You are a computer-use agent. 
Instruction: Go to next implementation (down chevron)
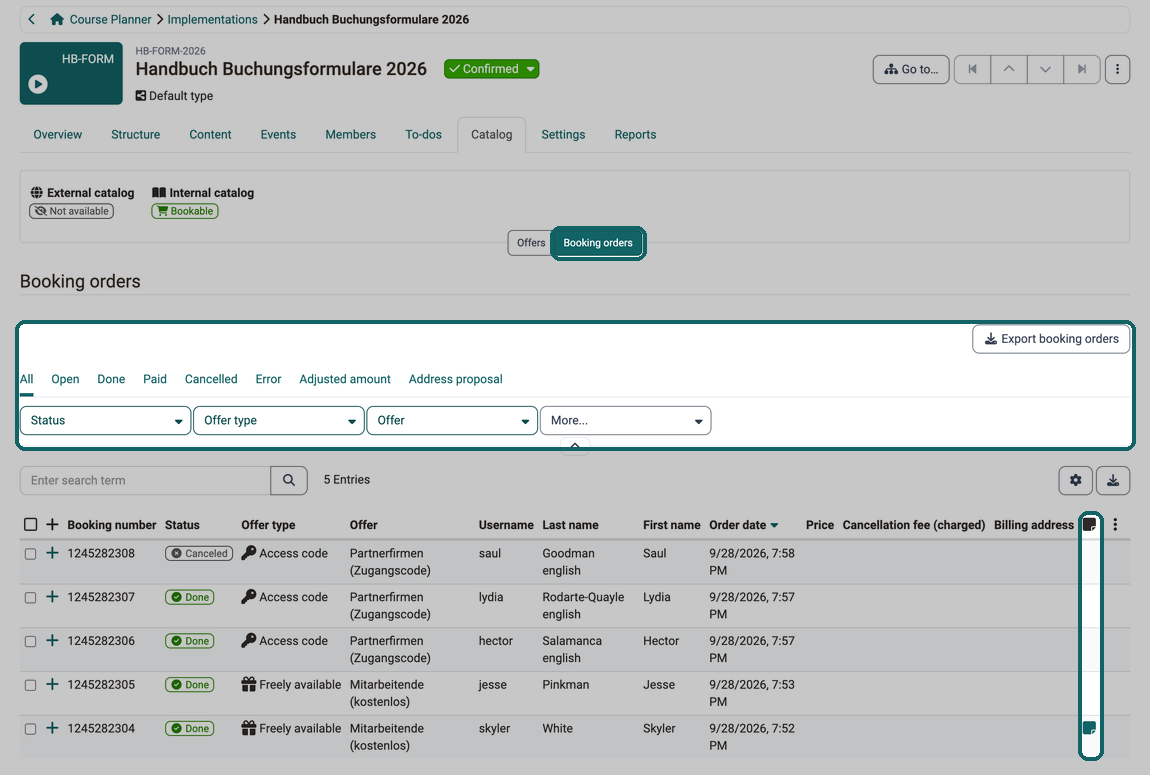1045,69
